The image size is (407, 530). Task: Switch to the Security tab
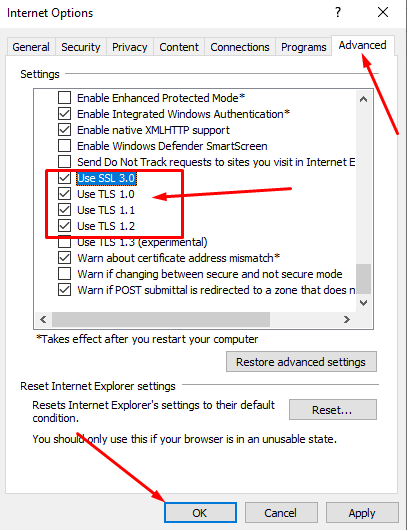coord(81,47)
